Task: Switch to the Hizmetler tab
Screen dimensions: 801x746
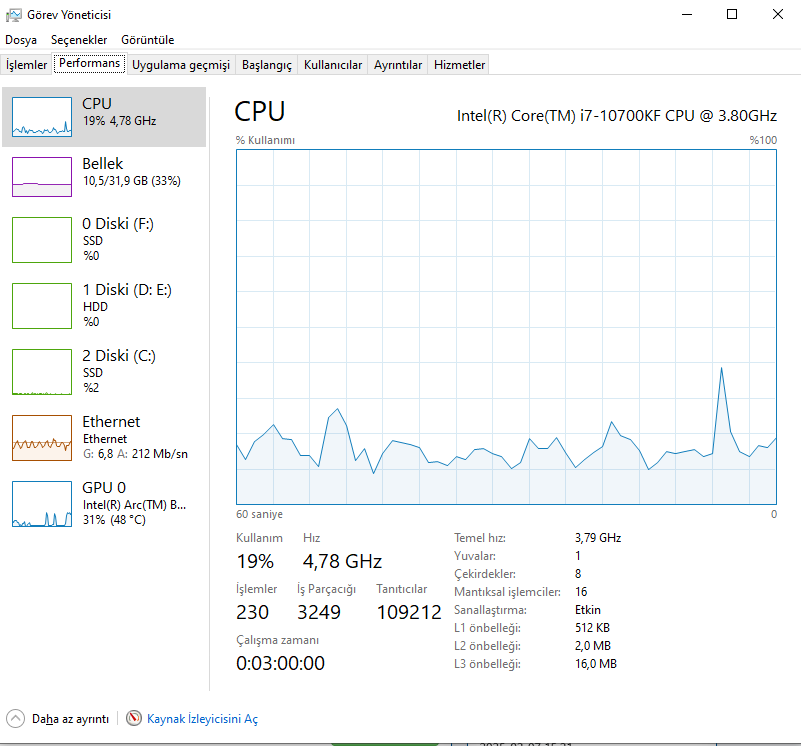Action: point(459,65)
